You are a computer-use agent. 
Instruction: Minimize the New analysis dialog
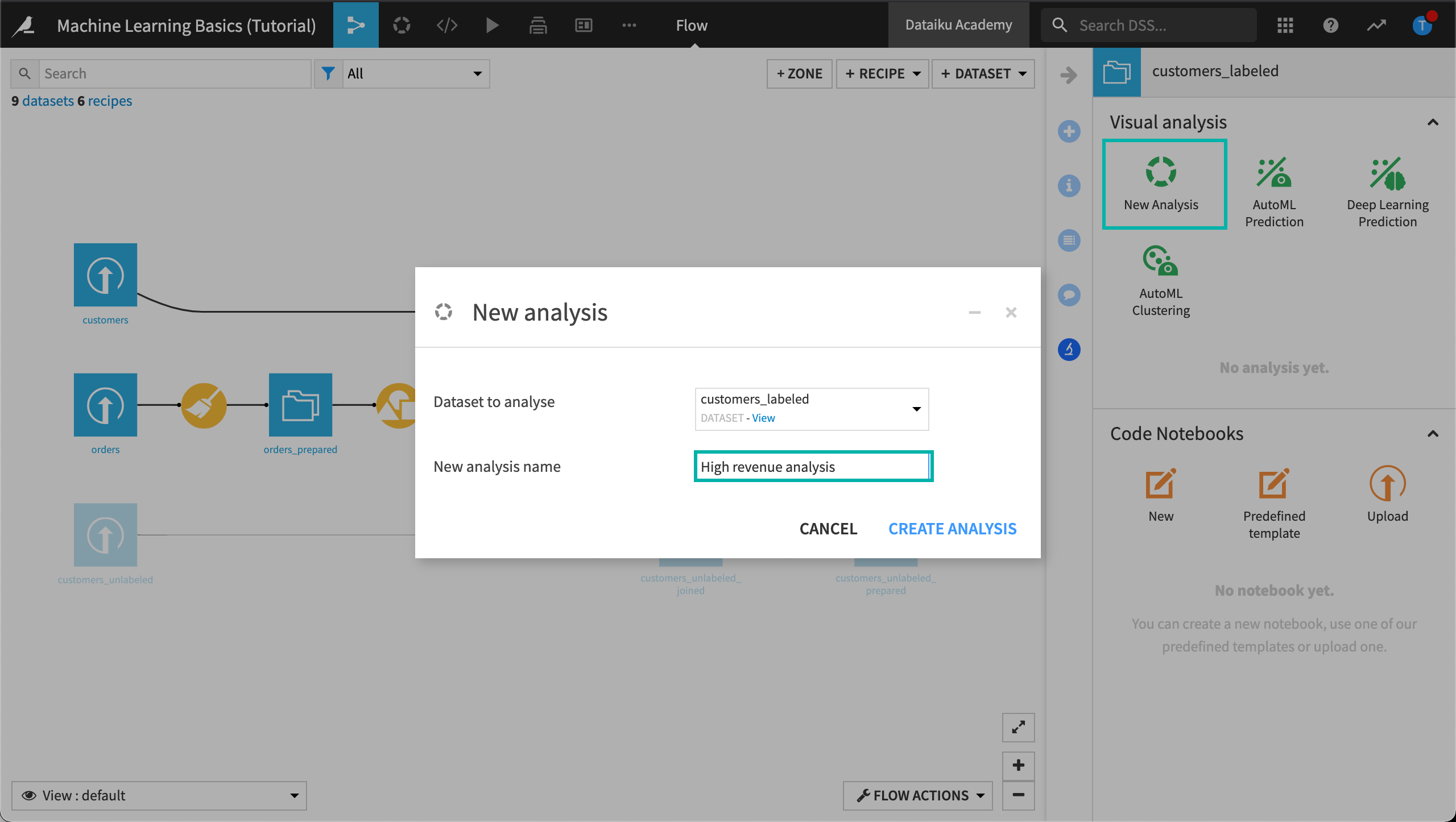tap(975, 313)
